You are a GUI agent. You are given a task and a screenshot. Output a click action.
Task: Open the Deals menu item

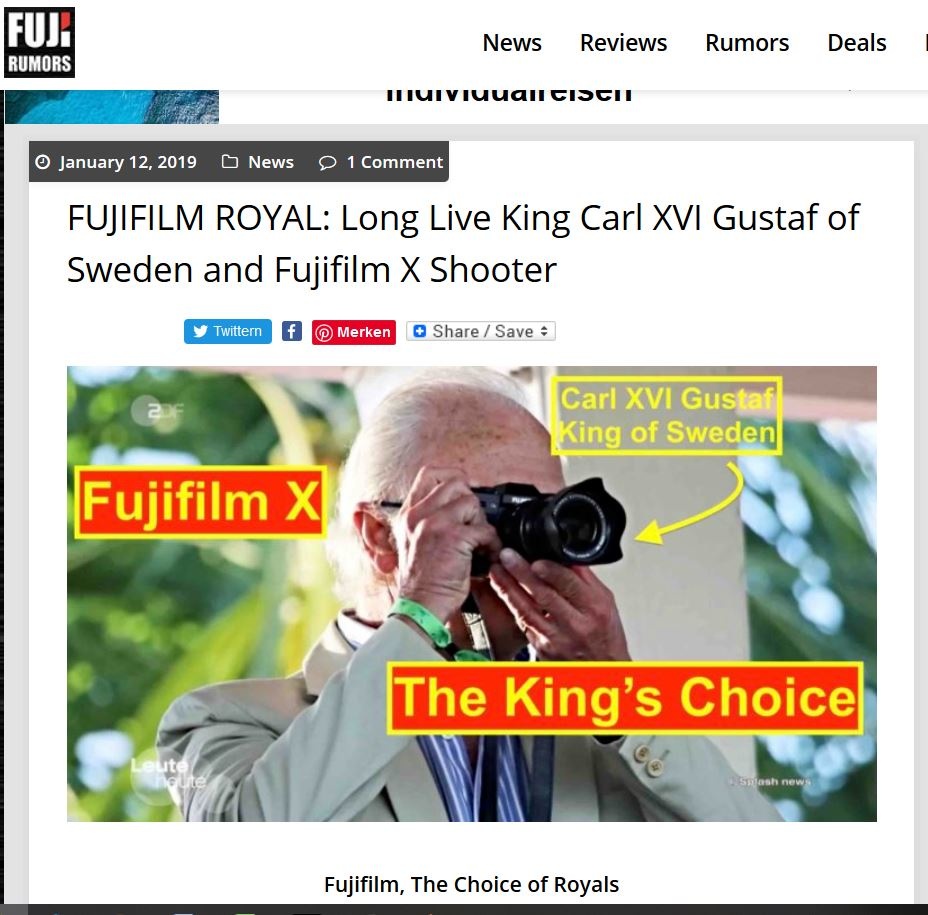coord(856,43)
